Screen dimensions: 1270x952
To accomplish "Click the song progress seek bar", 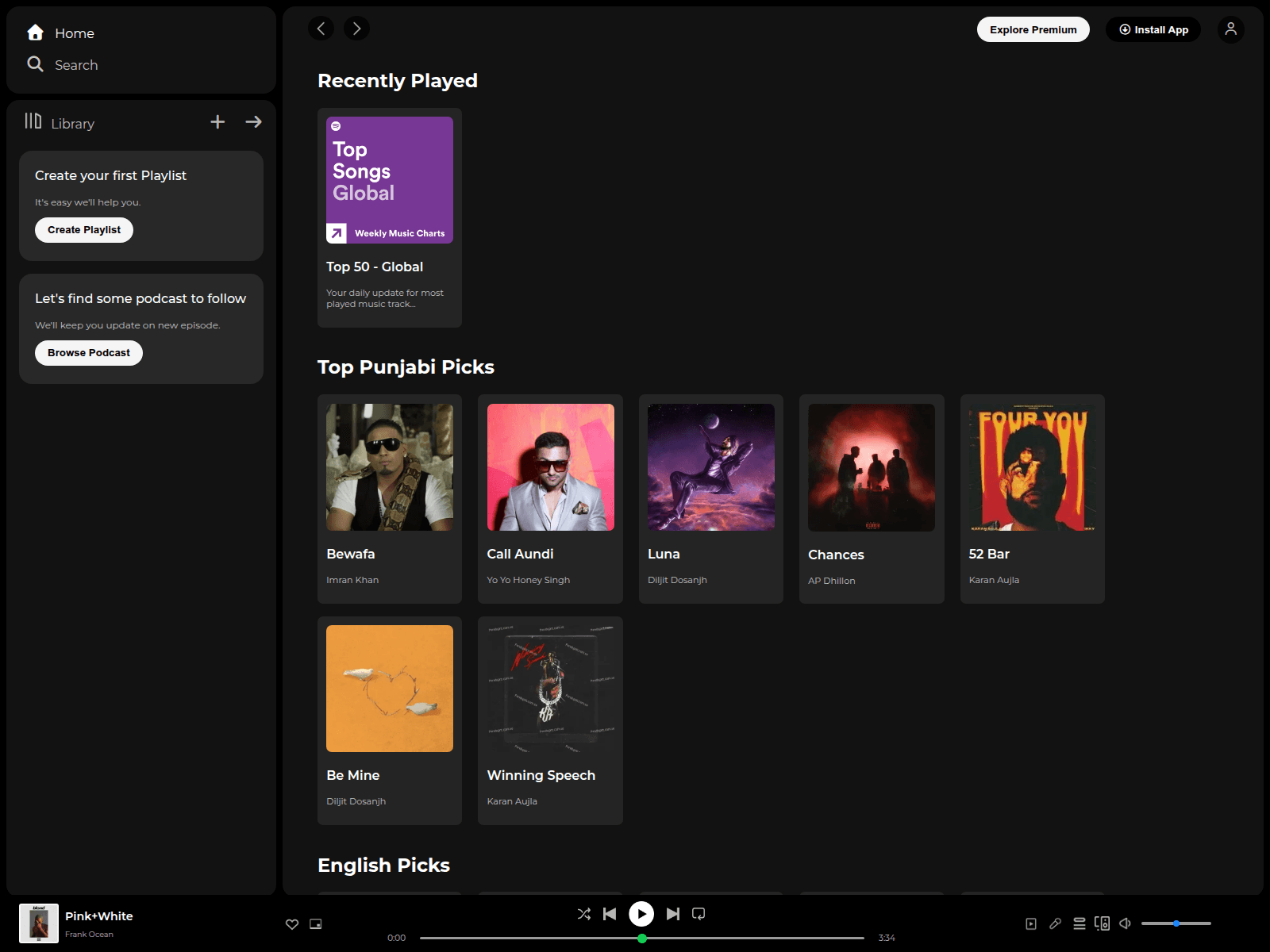I will click(x=642, y=938).
